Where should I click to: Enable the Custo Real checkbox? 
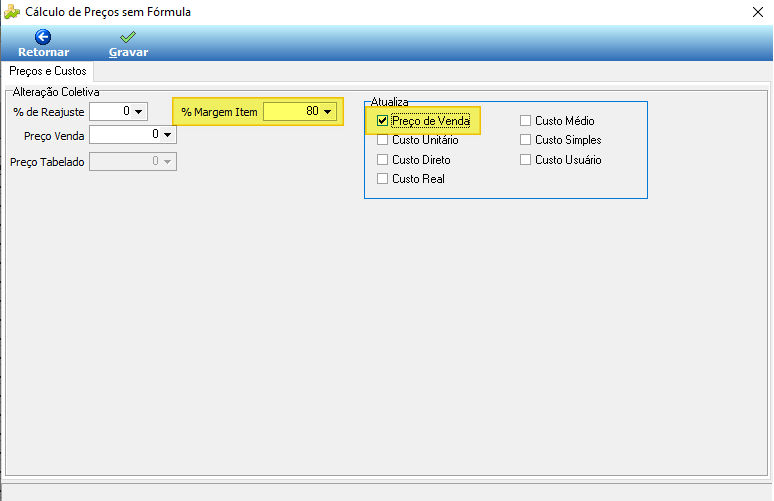382,179
